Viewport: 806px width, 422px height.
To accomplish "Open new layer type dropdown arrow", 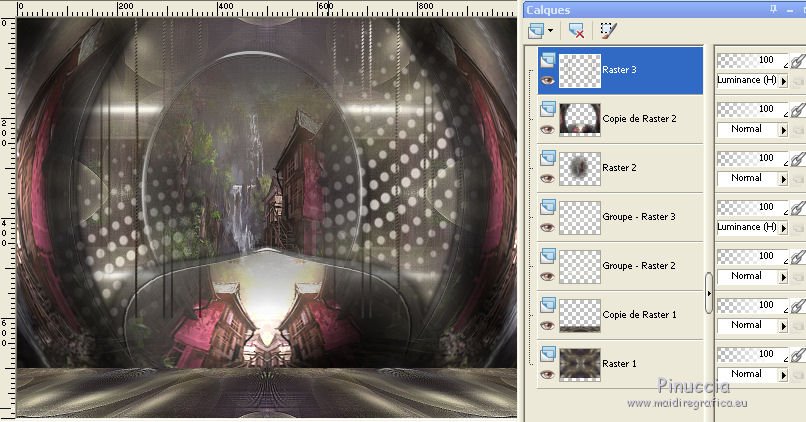I will click(551, 31).
